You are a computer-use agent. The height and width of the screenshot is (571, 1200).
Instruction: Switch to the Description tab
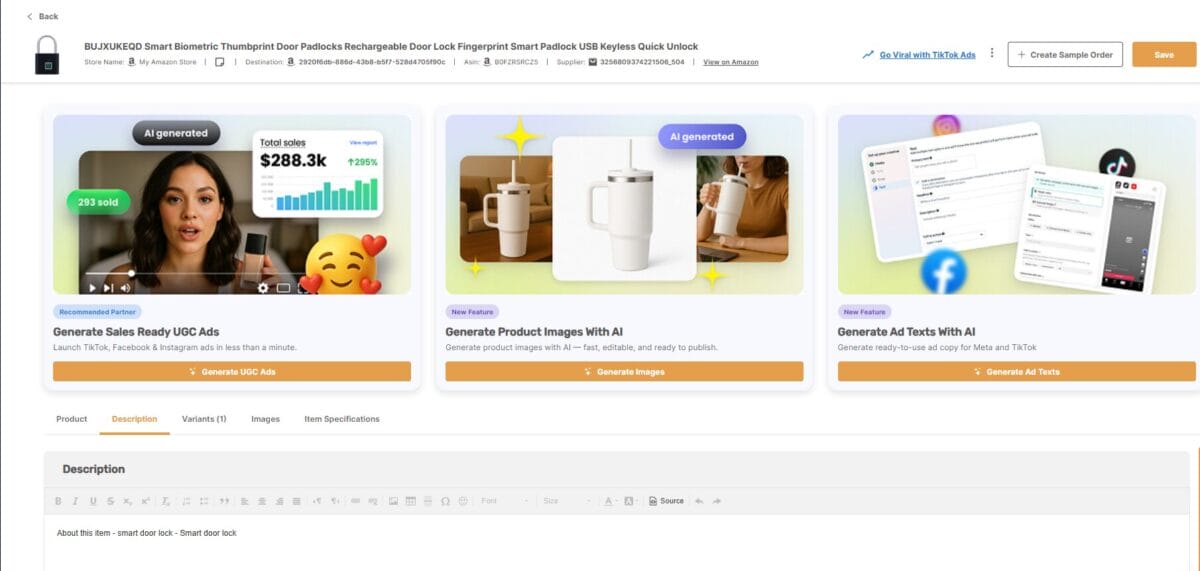click(134, 419)
